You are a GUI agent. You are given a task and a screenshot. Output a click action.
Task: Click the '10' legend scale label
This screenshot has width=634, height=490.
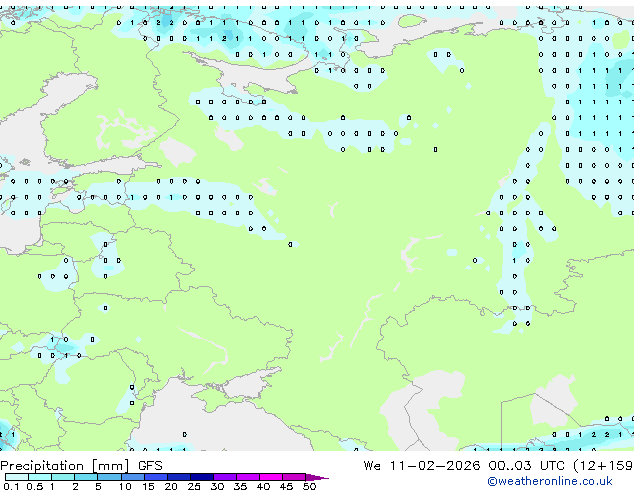pos(125,486)
